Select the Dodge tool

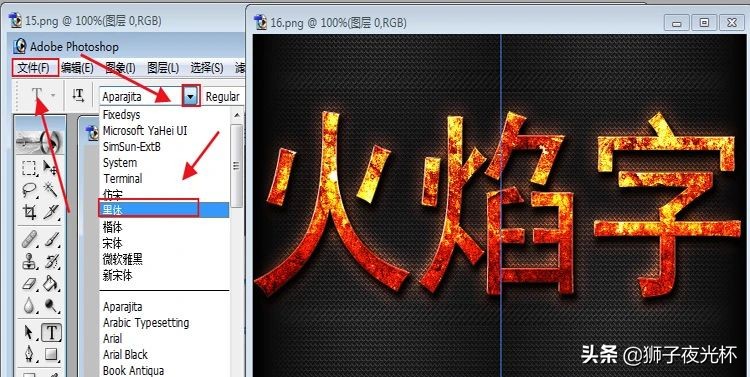click(51, 305)
